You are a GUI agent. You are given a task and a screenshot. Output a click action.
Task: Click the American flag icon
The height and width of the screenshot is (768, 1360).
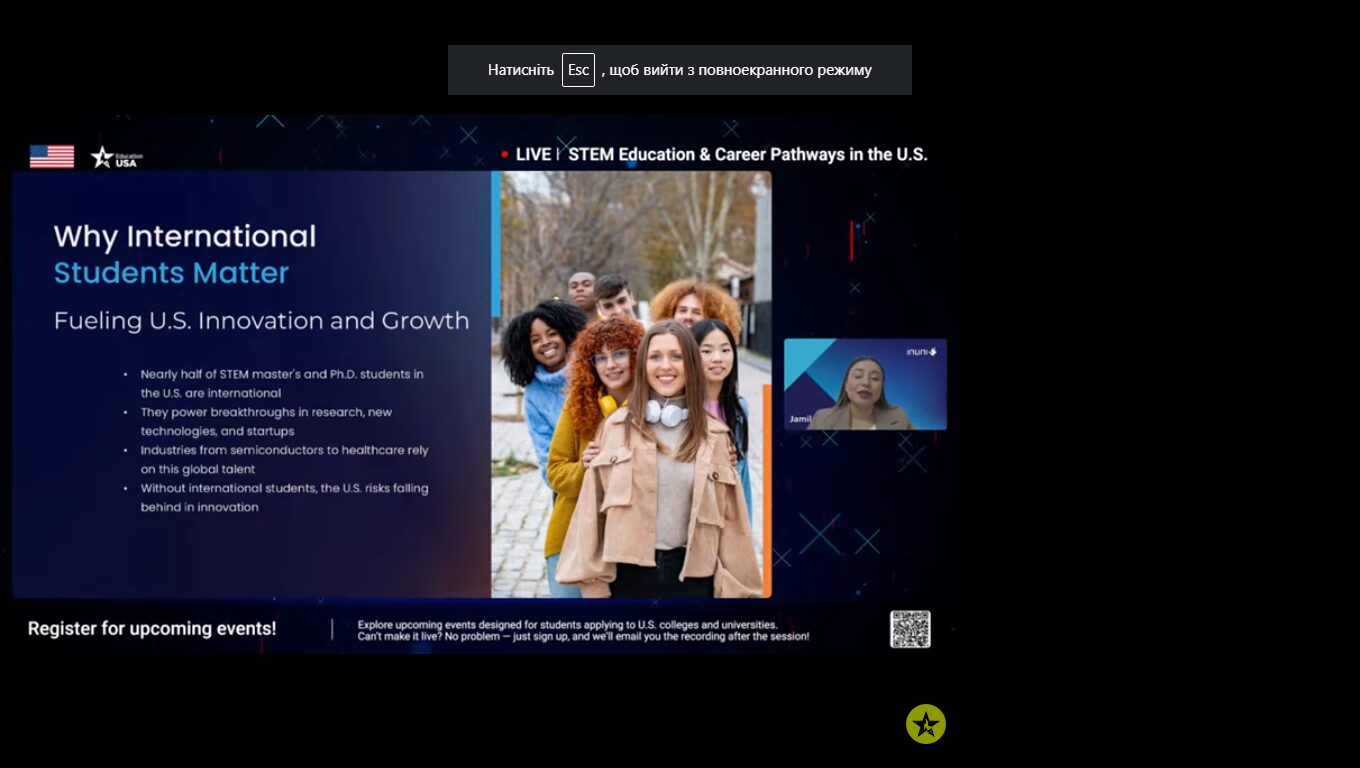pos(52,156)
